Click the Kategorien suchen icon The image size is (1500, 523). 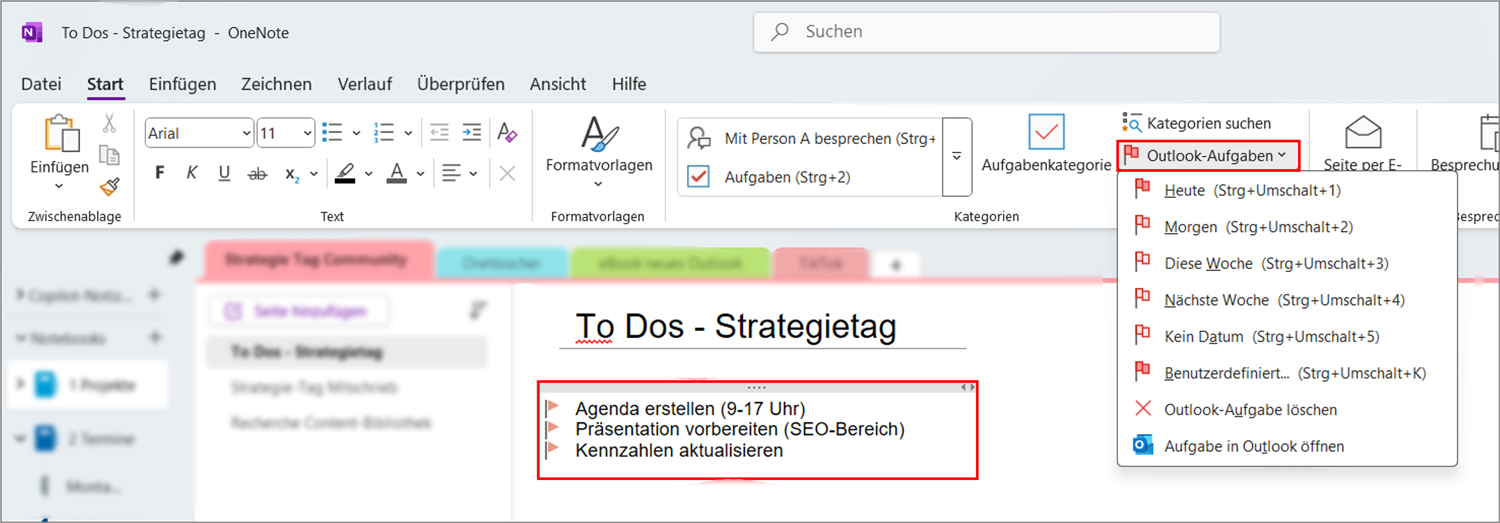(1132, 123)
